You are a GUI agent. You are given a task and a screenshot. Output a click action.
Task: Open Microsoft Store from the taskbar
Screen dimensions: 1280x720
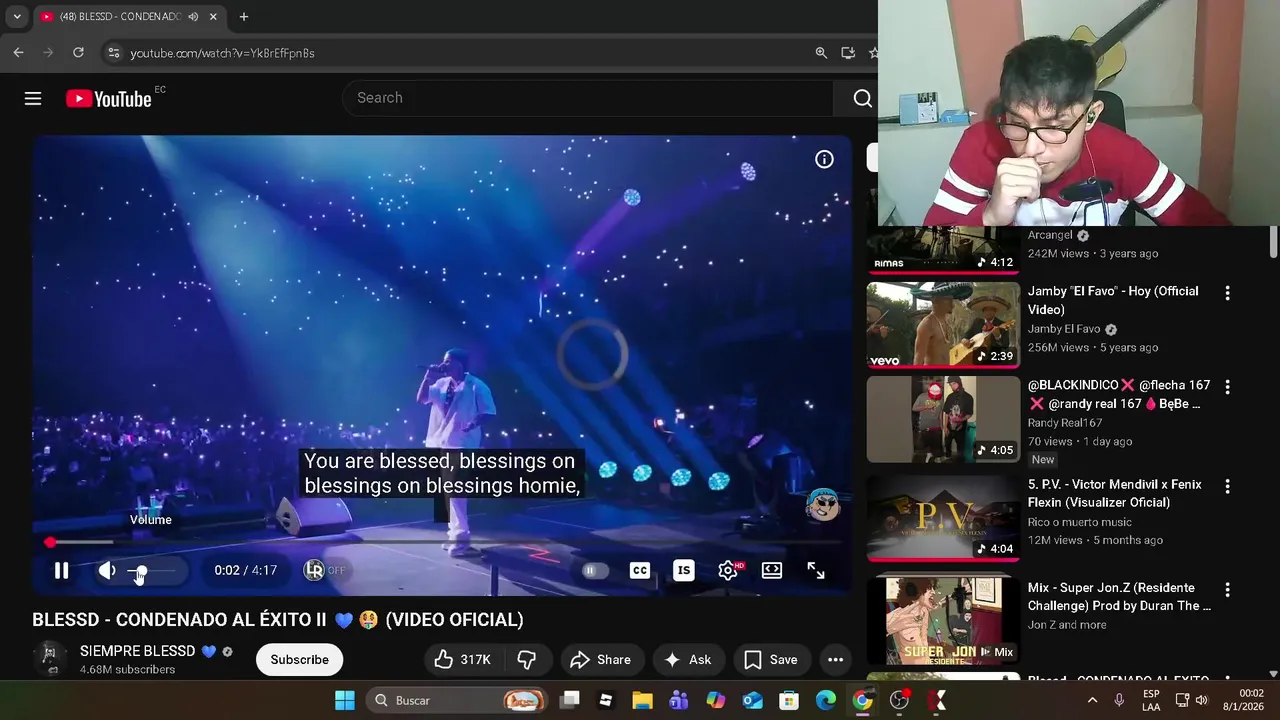789,700
